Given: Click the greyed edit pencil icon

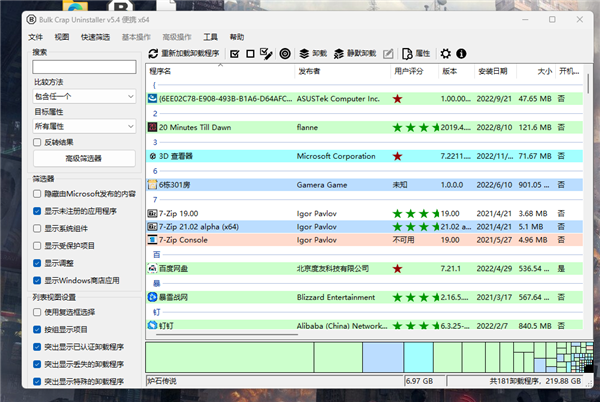Looking at the screenshot, I should 388,54.
